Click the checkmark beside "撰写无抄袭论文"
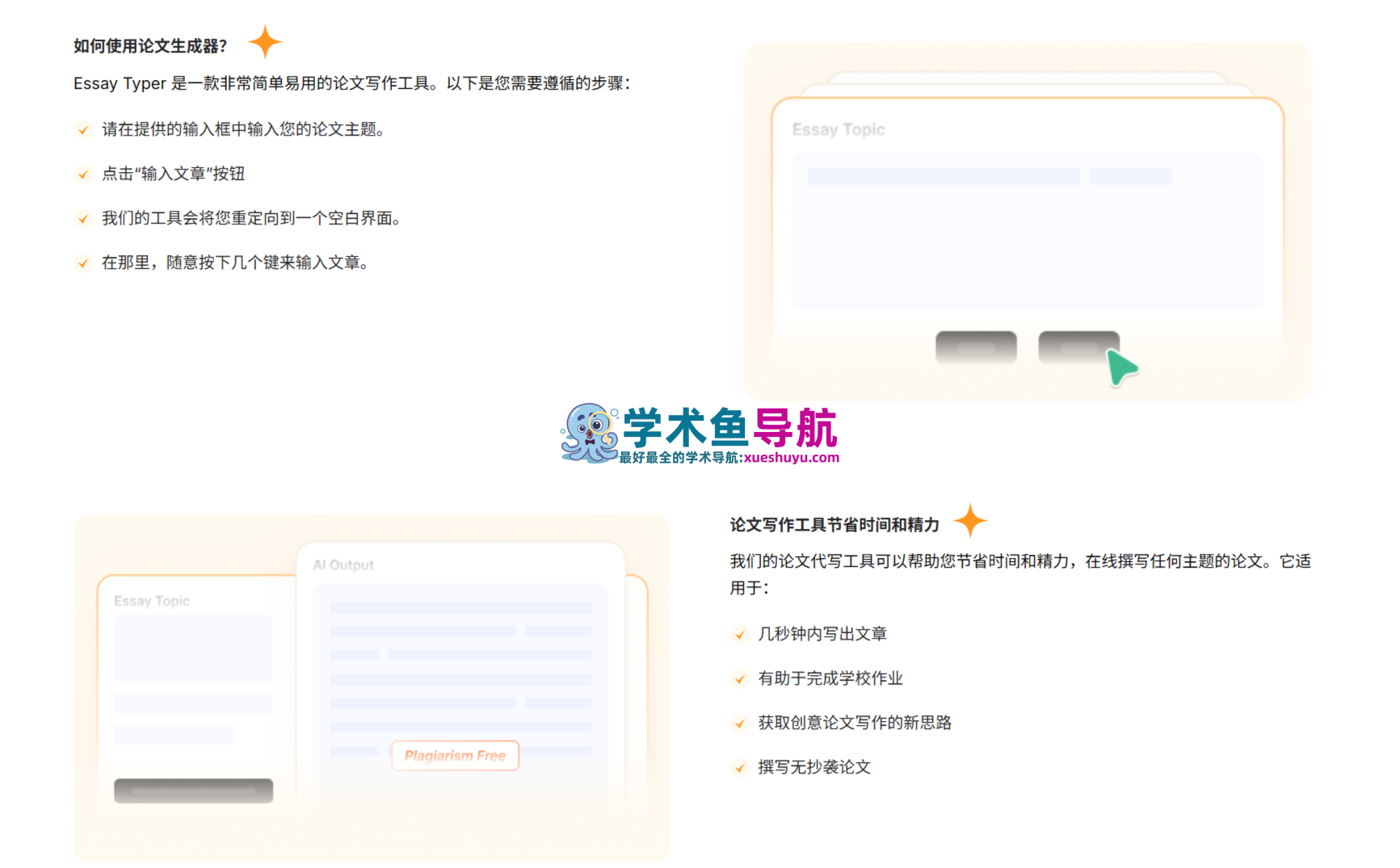Viewport: 1400px width, 868px height. click(740, 768)
